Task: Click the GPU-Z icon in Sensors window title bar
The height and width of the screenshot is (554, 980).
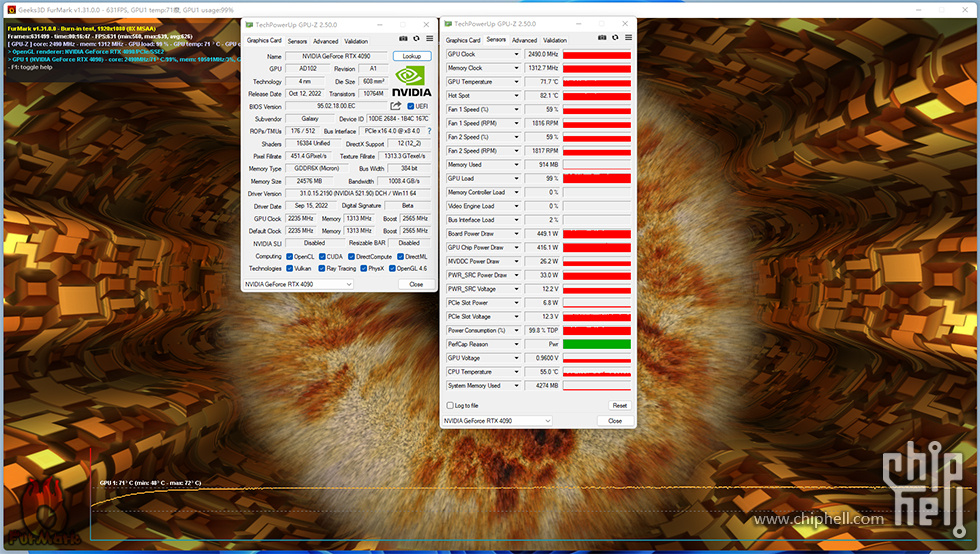Action: 448,24
